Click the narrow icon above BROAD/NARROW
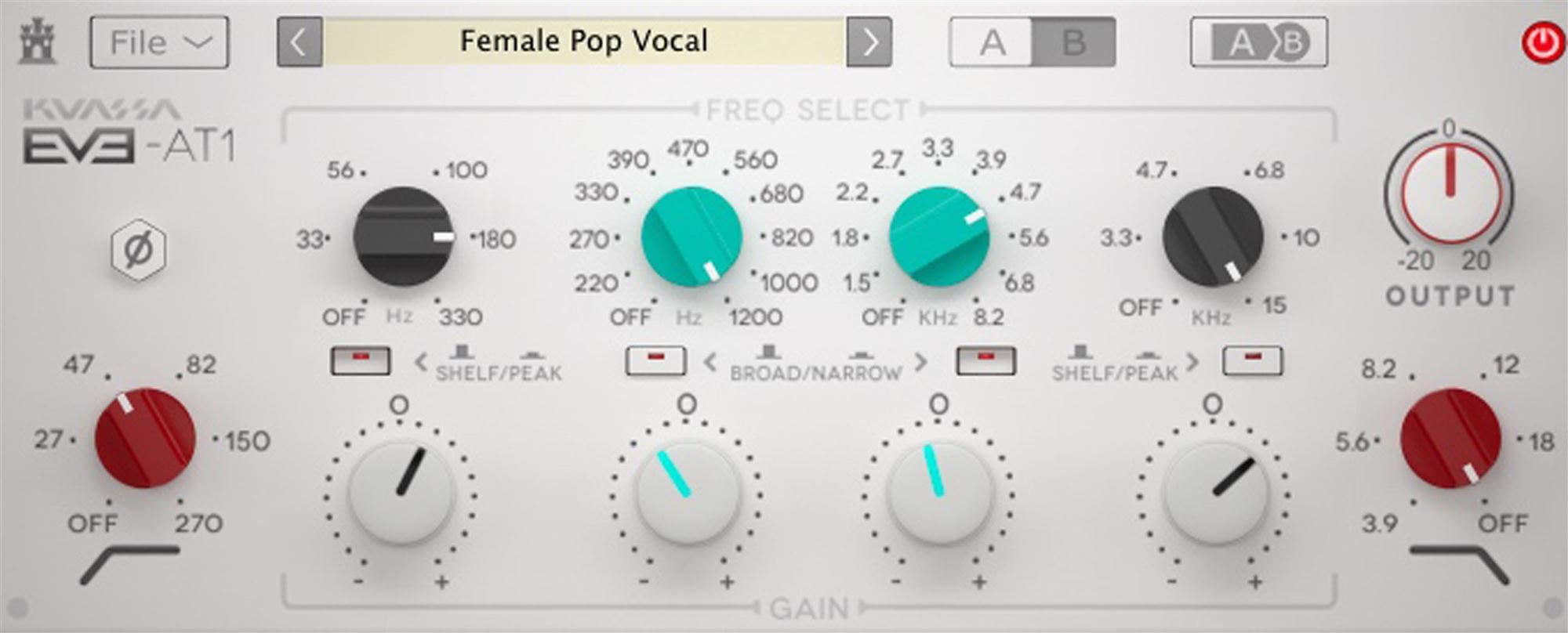The height and width of the screenshot is (633, 1568). pyautogui.click(x=862, y=354)
